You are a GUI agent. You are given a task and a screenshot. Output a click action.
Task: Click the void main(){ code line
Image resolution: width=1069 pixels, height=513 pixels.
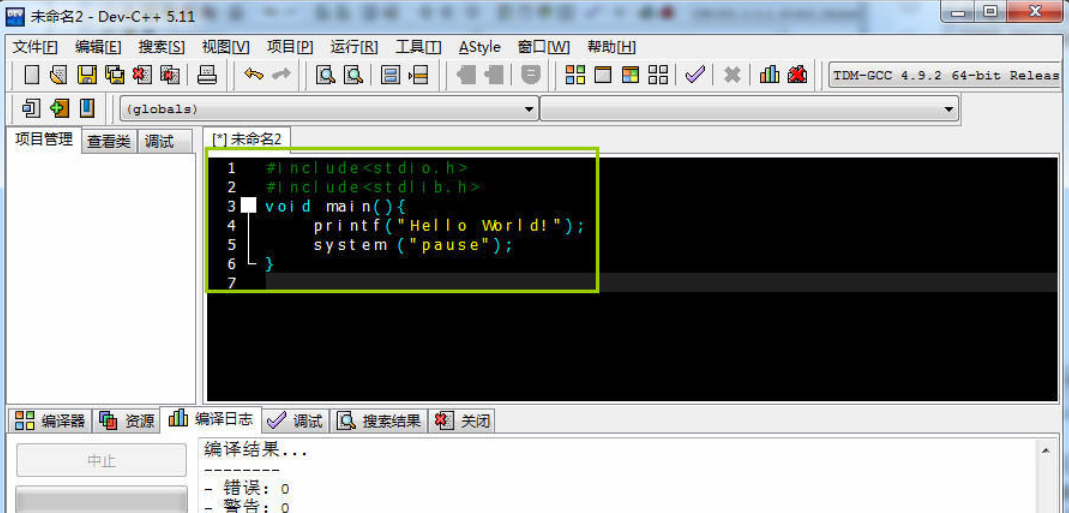point(335,205)
